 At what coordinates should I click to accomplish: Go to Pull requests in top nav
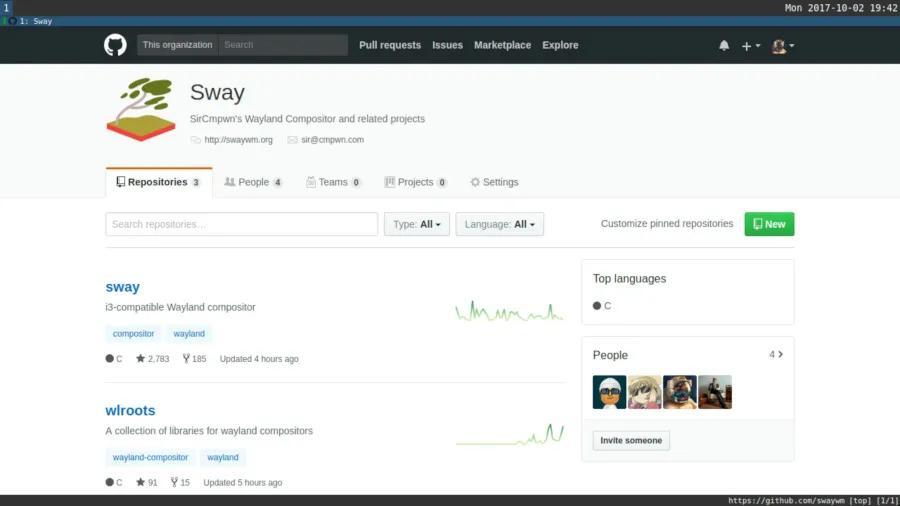coord(390,45)
